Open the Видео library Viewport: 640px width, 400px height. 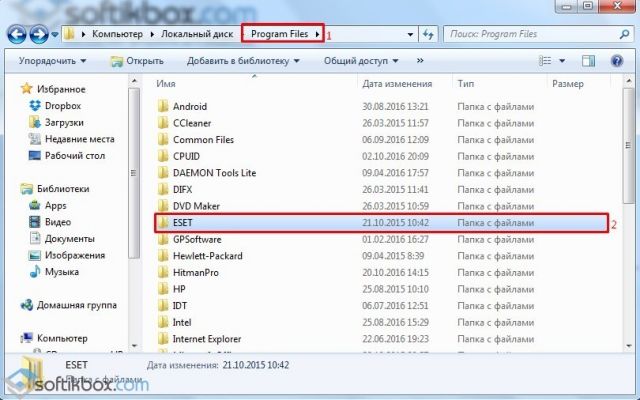(58, 222)
